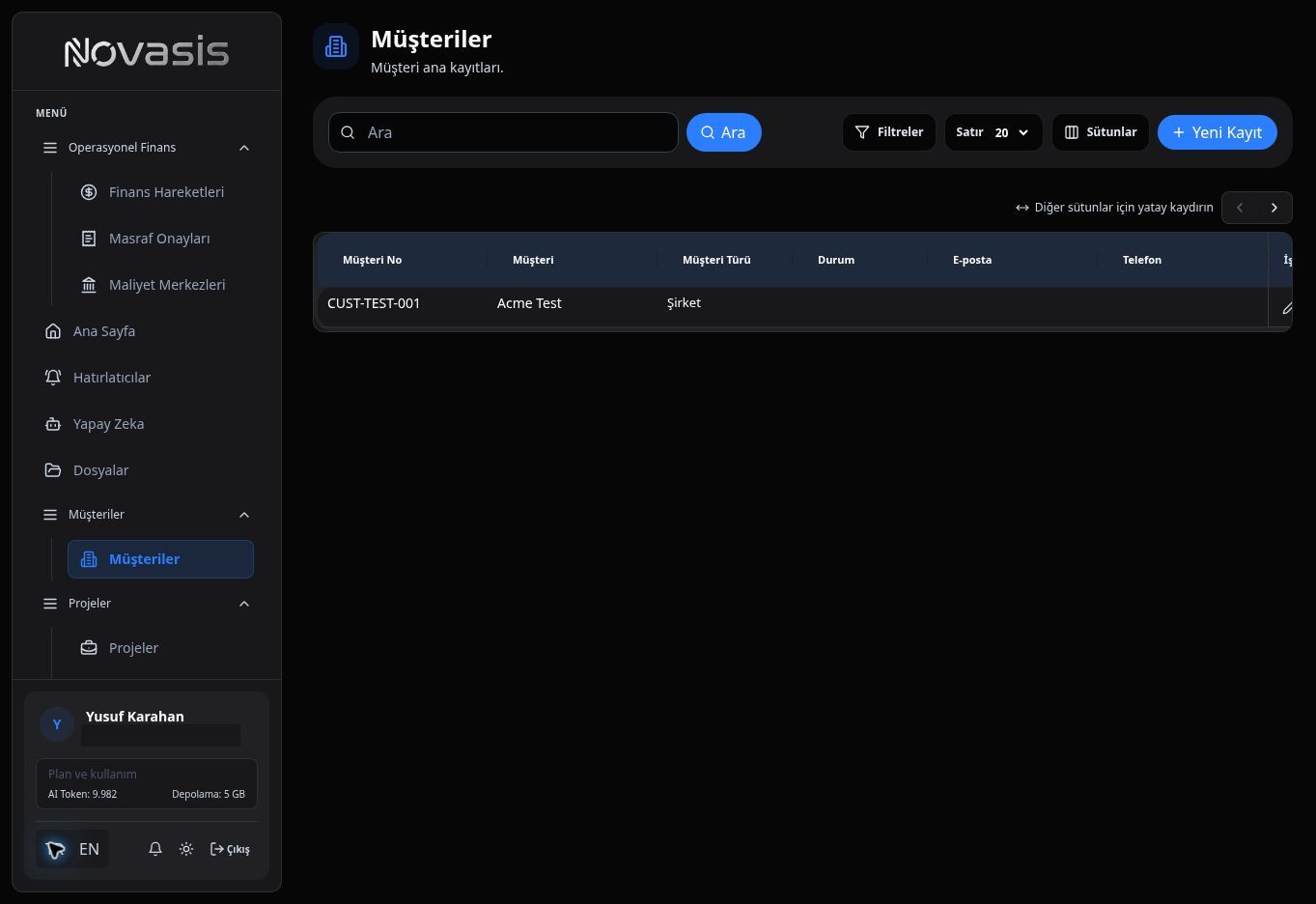
Task: Click the Müşteriler page header building icon
Action: click(x=336, y=46)
